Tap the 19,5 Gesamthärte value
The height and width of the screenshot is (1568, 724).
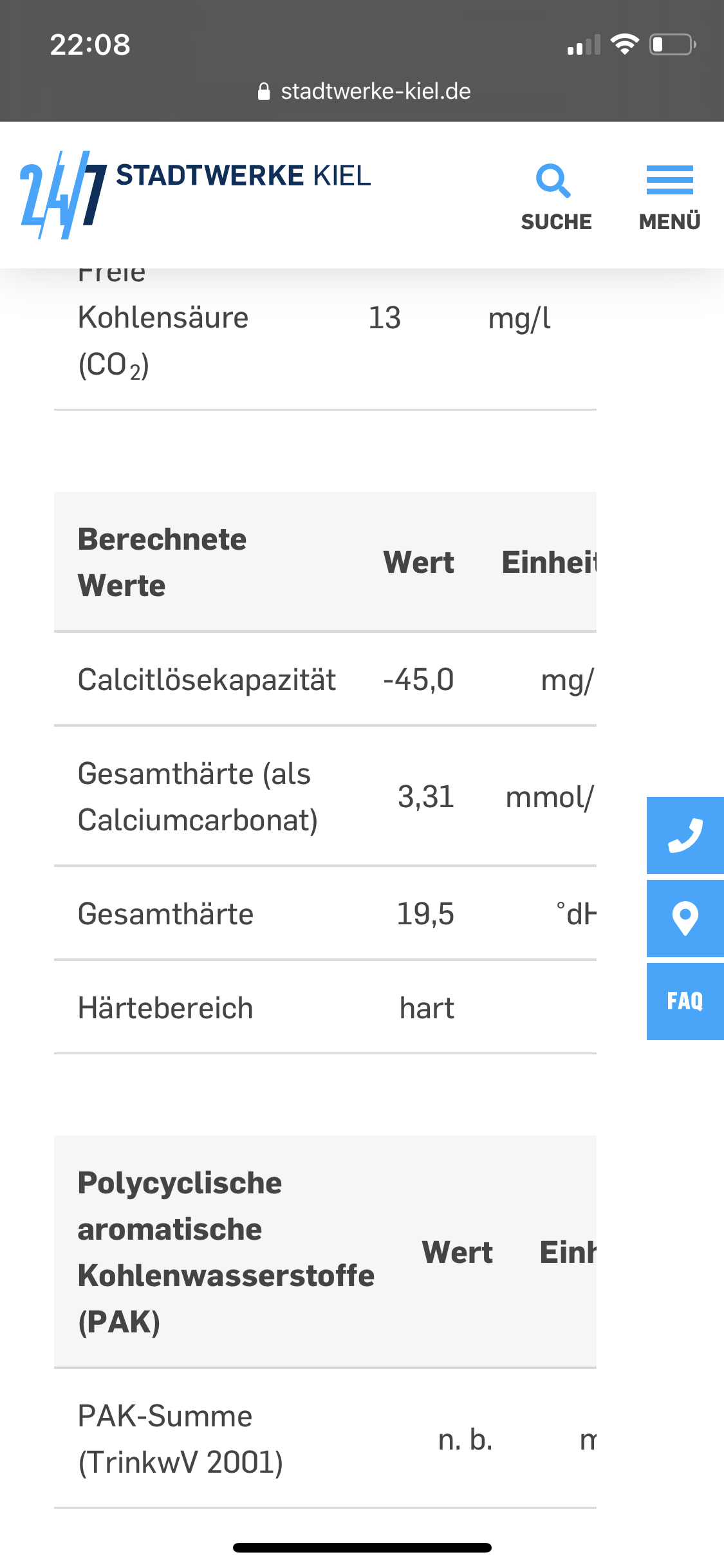point(425,914)
